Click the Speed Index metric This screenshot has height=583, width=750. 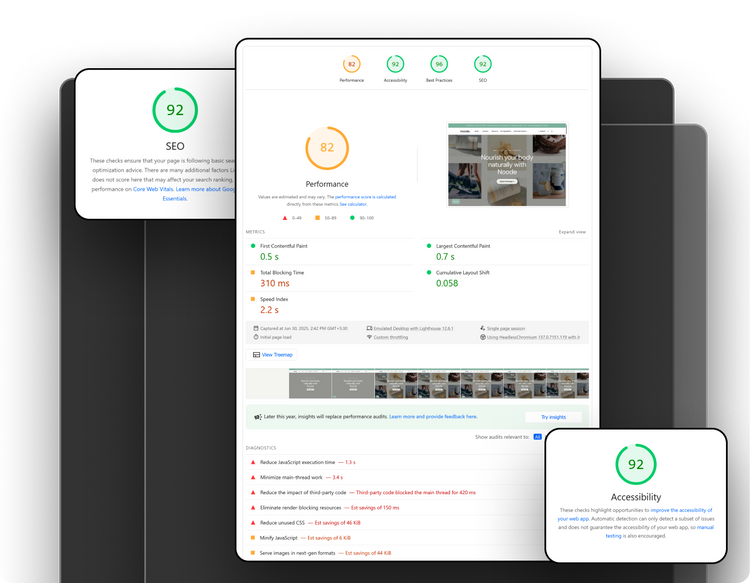(330, 305)
